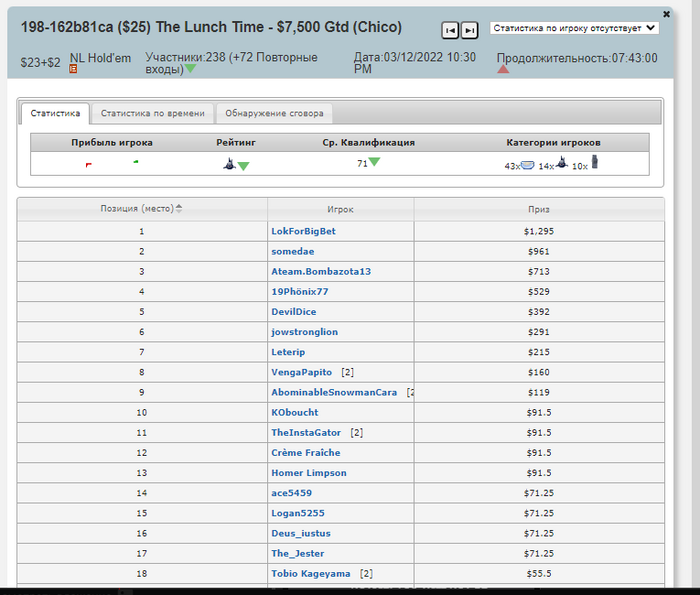Click Приз column header
Viewport: 700px width, 595px height.
point(539,209)
